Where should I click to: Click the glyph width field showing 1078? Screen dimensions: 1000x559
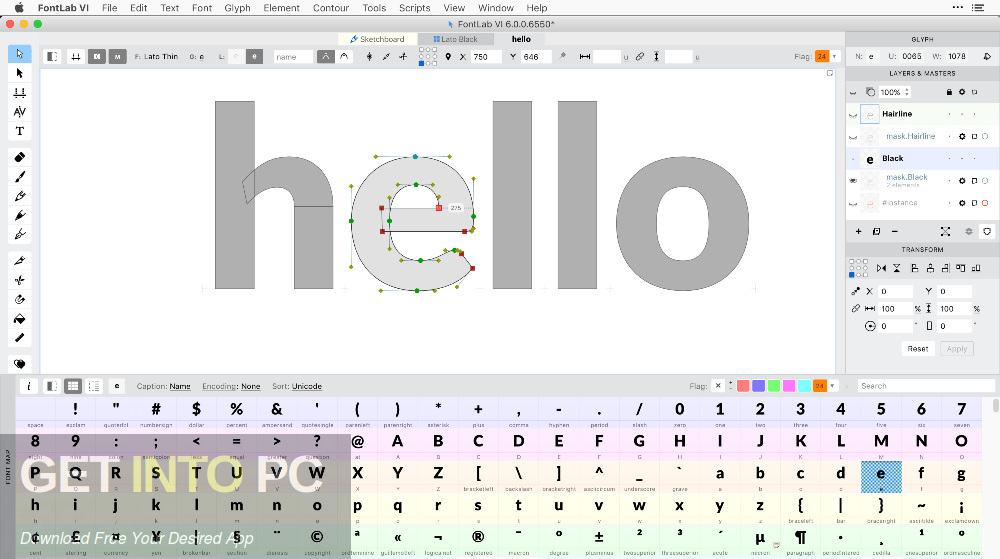point(957,56)
